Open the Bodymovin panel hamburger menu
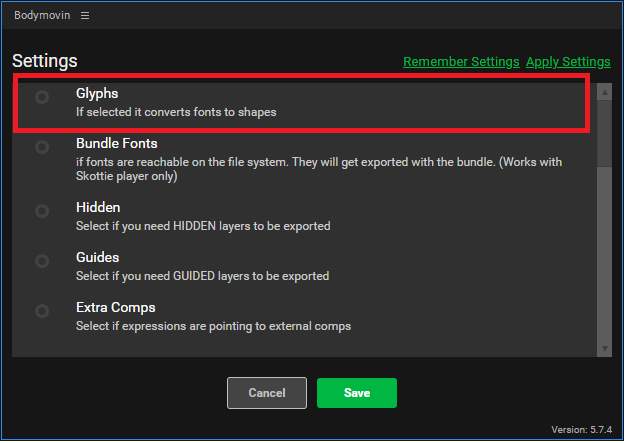627x443 pixels. tap(85, 16)
